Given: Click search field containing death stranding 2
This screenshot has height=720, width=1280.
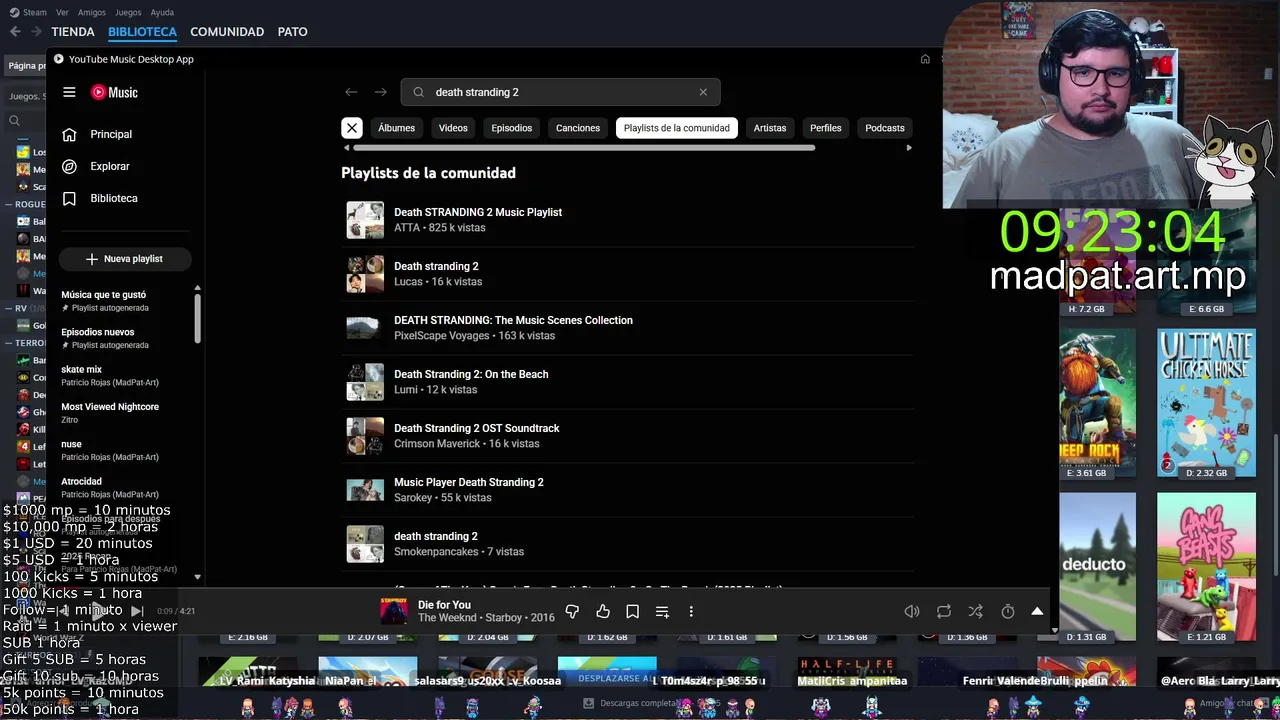Looking at the screenshot, I should tap(560, 92).
